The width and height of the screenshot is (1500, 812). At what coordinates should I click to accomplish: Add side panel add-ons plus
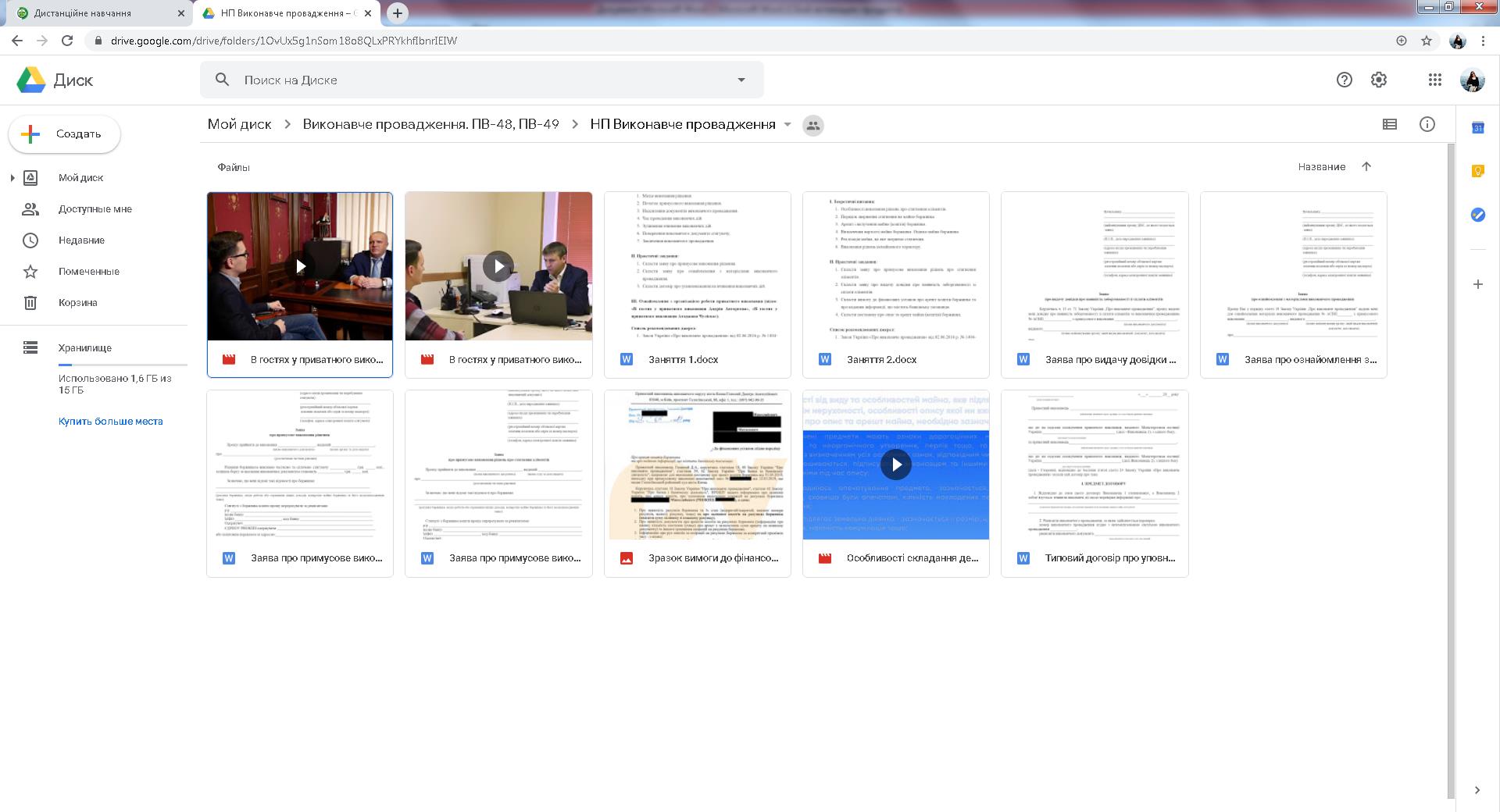pyautogui.click(x=1477, y=284)
